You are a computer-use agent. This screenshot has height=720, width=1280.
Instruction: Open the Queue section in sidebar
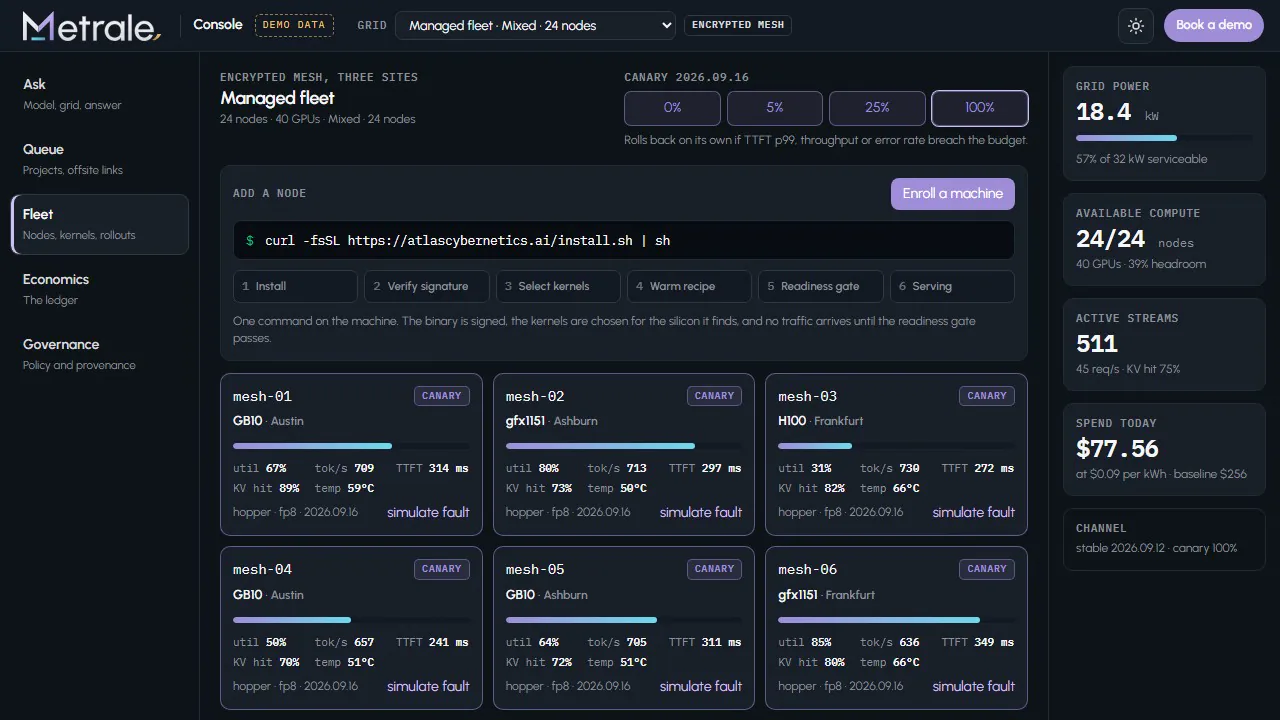(99, 159)
